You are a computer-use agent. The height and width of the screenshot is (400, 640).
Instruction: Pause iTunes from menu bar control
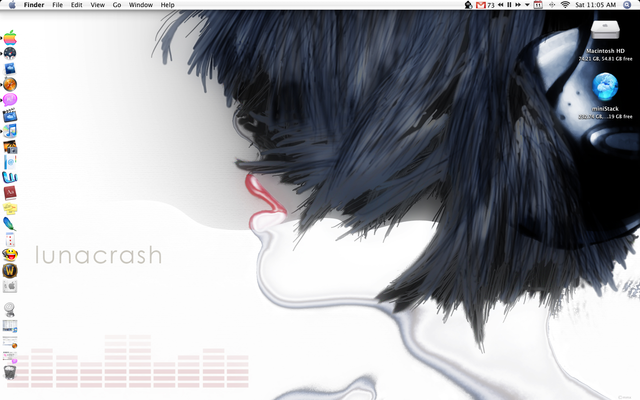click(509, 5)
